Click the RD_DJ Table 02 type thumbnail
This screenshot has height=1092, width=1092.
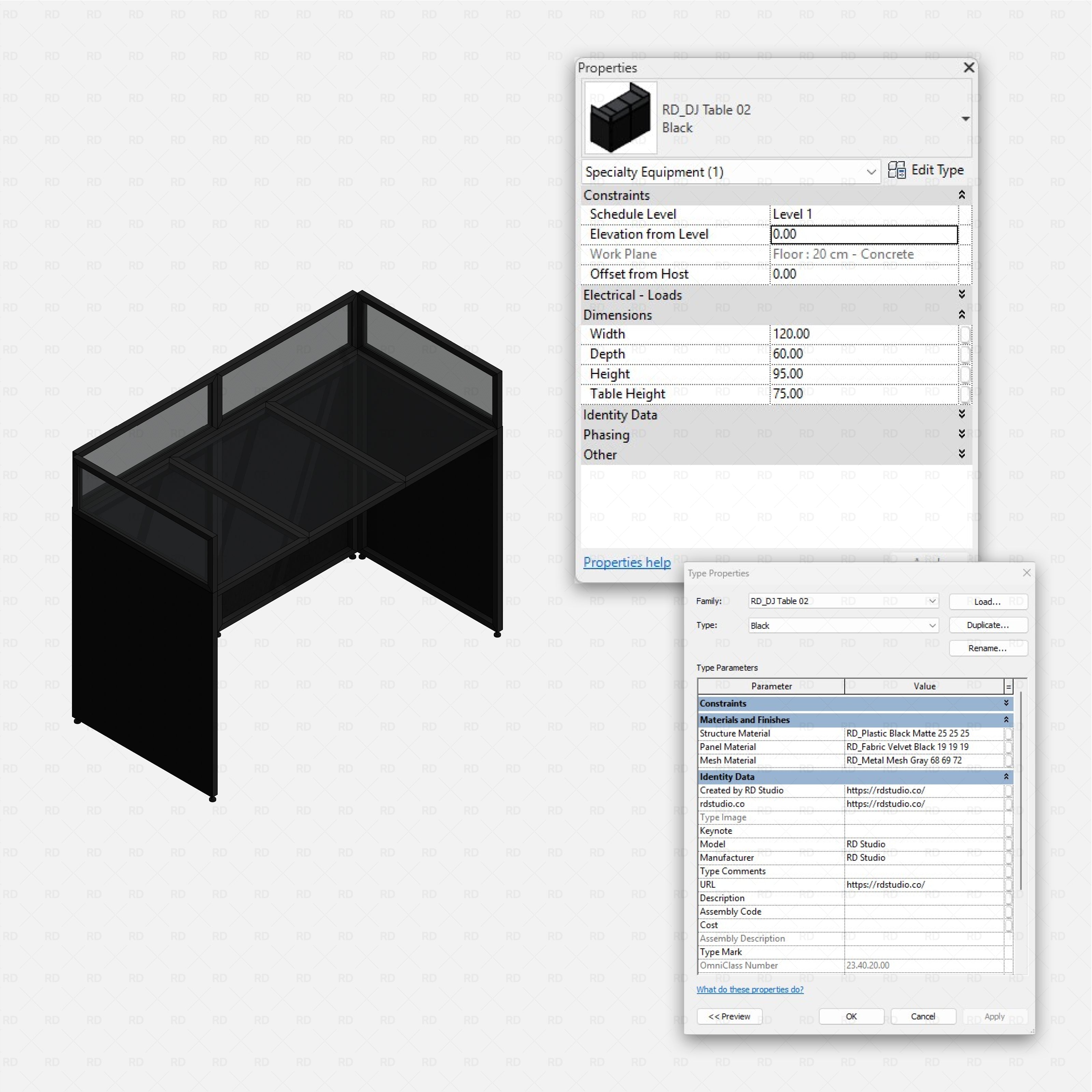(620, 118)
